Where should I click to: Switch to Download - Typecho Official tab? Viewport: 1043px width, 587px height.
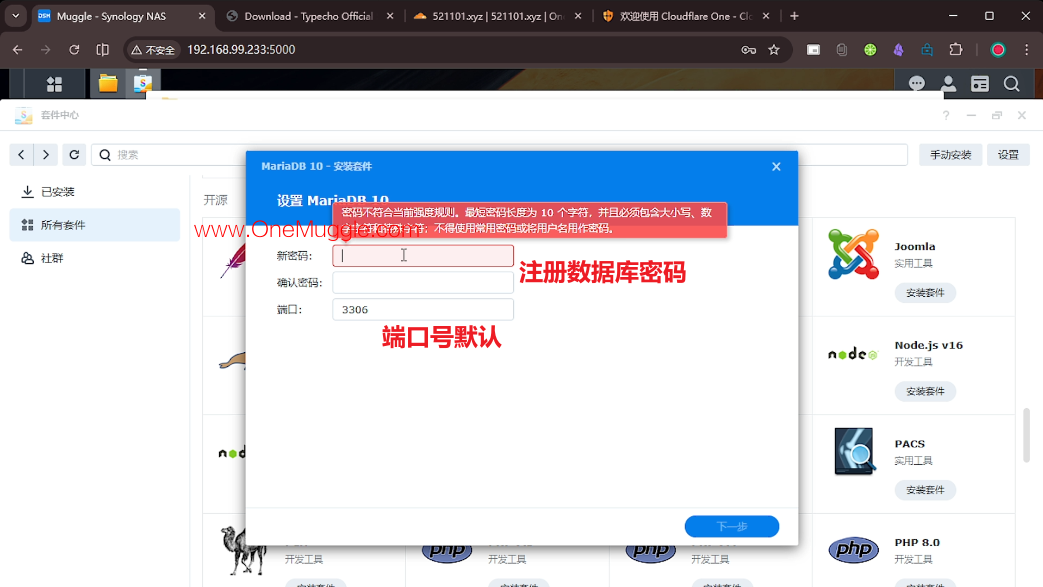pos(308,16)
